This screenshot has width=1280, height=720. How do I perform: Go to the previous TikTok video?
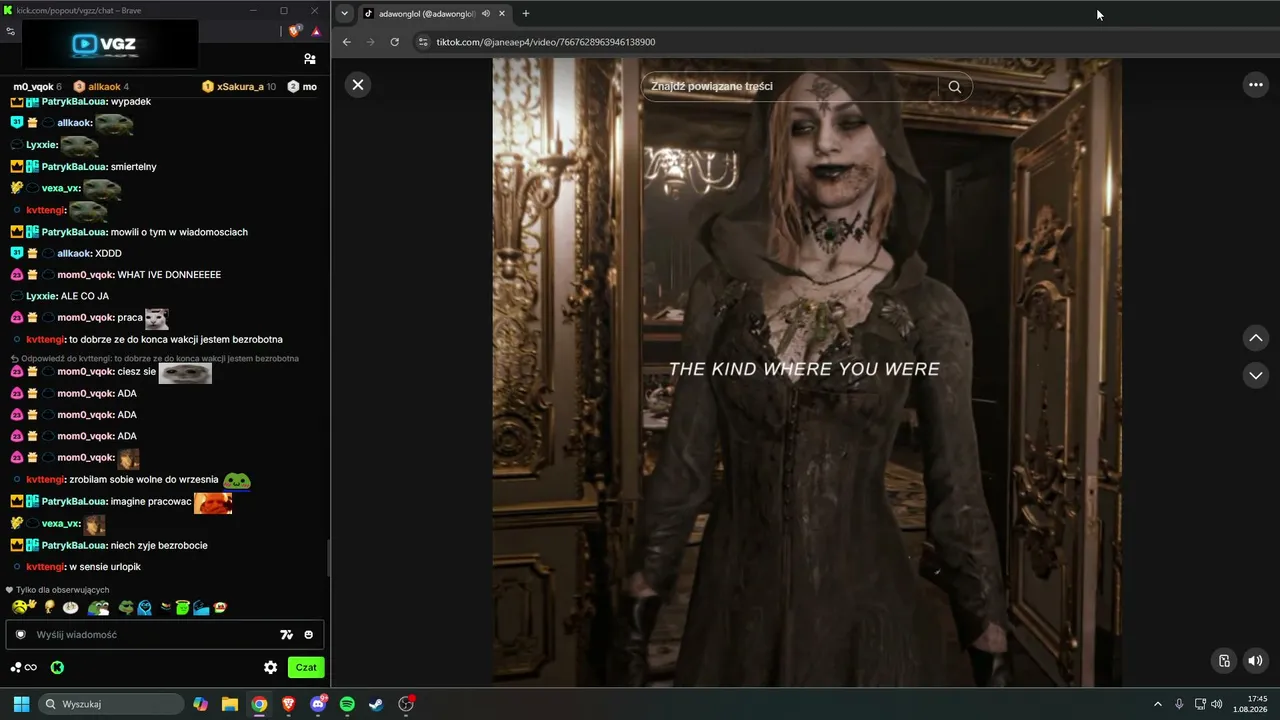1256,338
